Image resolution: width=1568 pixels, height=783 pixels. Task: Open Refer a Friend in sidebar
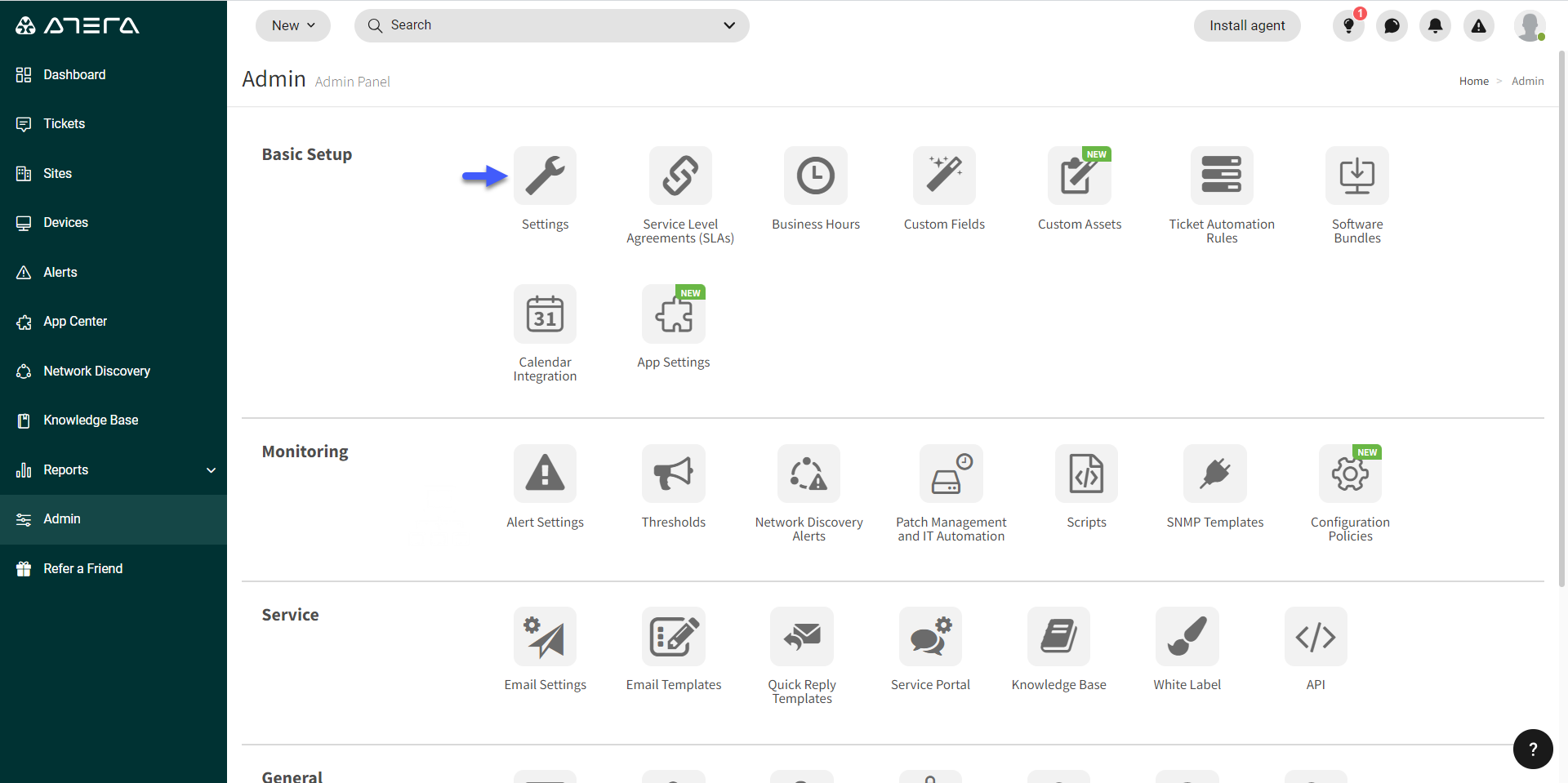(114, 568)
